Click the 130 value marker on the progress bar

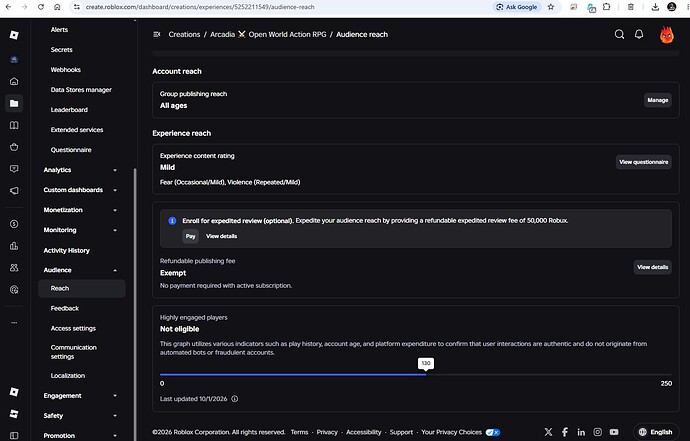point(426,364)
